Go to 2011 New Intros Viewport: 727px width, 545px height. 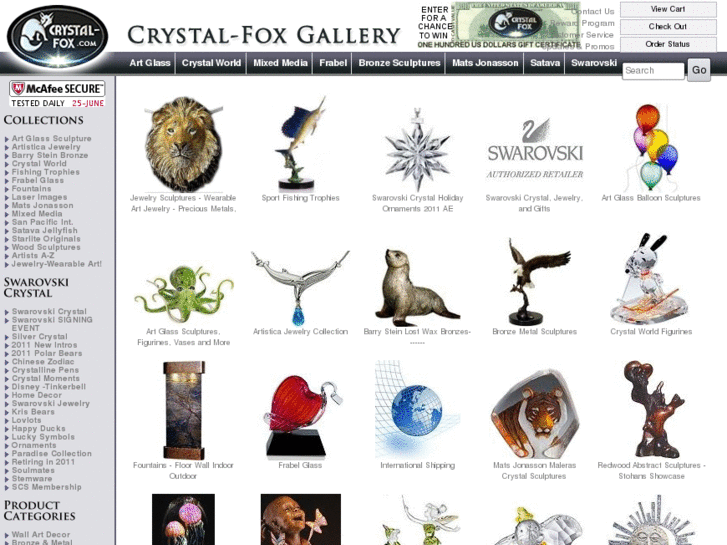tap(45, 345)
